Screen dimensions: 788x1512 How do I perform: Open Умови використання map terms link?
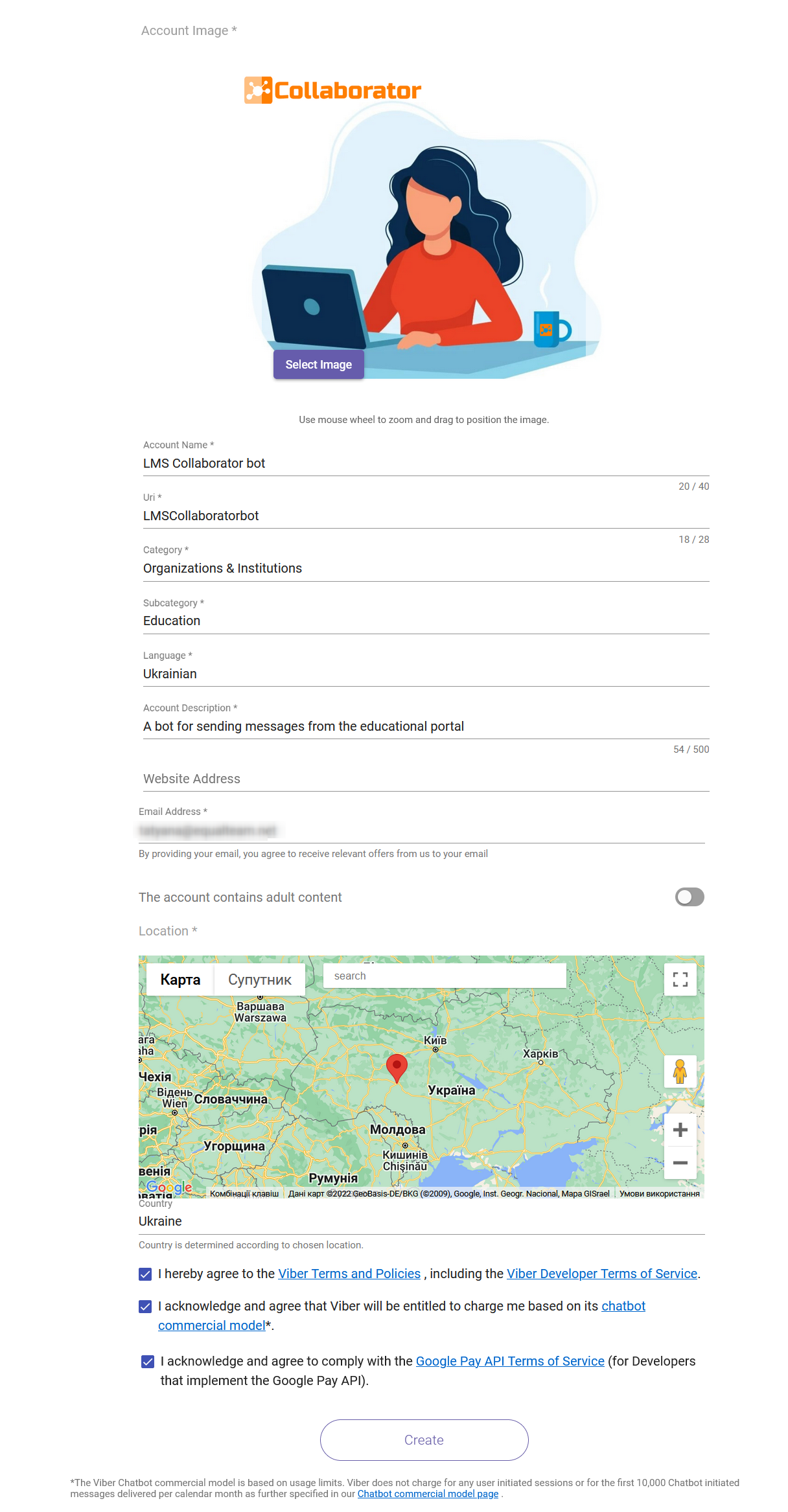(660, 1193)
